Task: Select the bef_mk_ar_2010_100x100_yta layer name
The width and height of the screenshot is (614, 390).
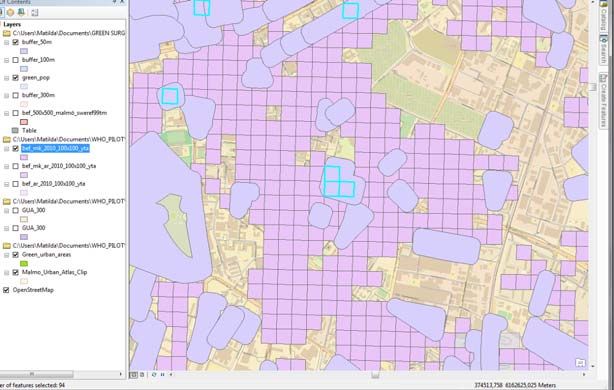Action: [59, 166]
